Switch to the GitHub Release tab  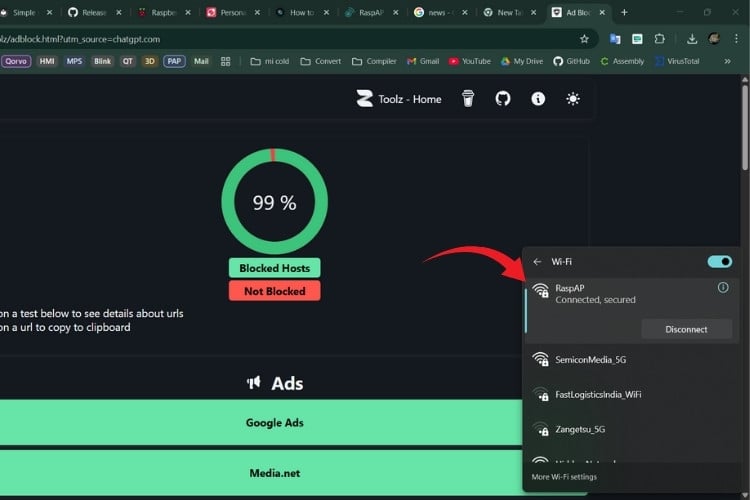[x=94, y=12]
